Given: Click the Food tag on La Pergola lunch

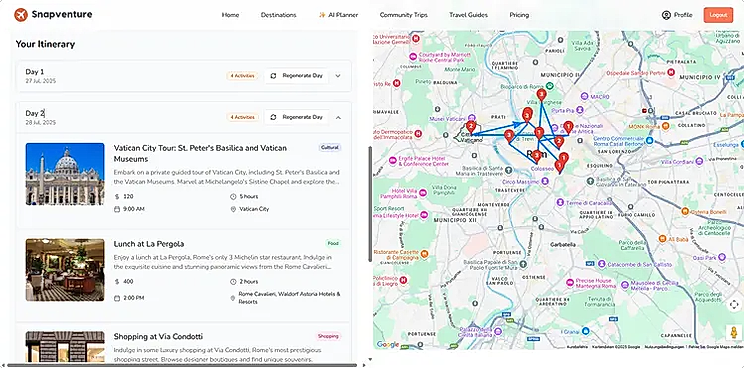Looking at the screenshot, I should 333,243.
